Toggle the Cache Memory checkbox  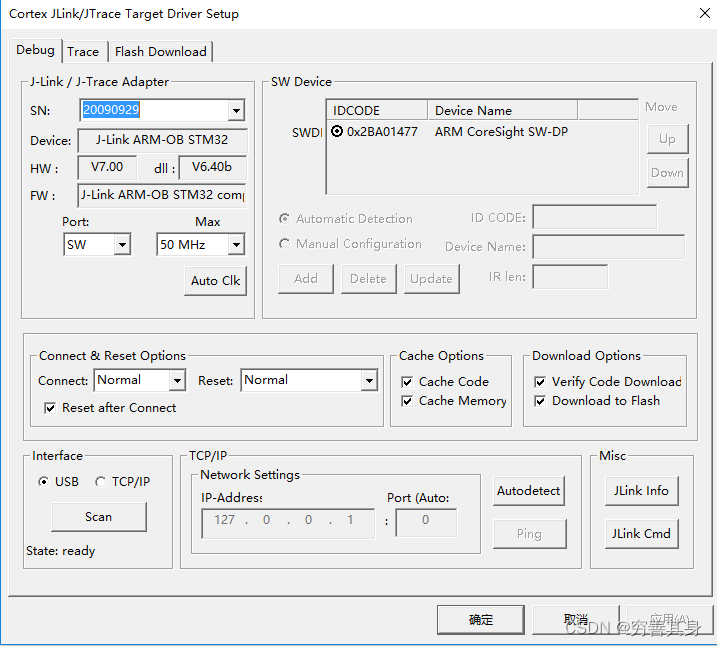coord(407,401)
